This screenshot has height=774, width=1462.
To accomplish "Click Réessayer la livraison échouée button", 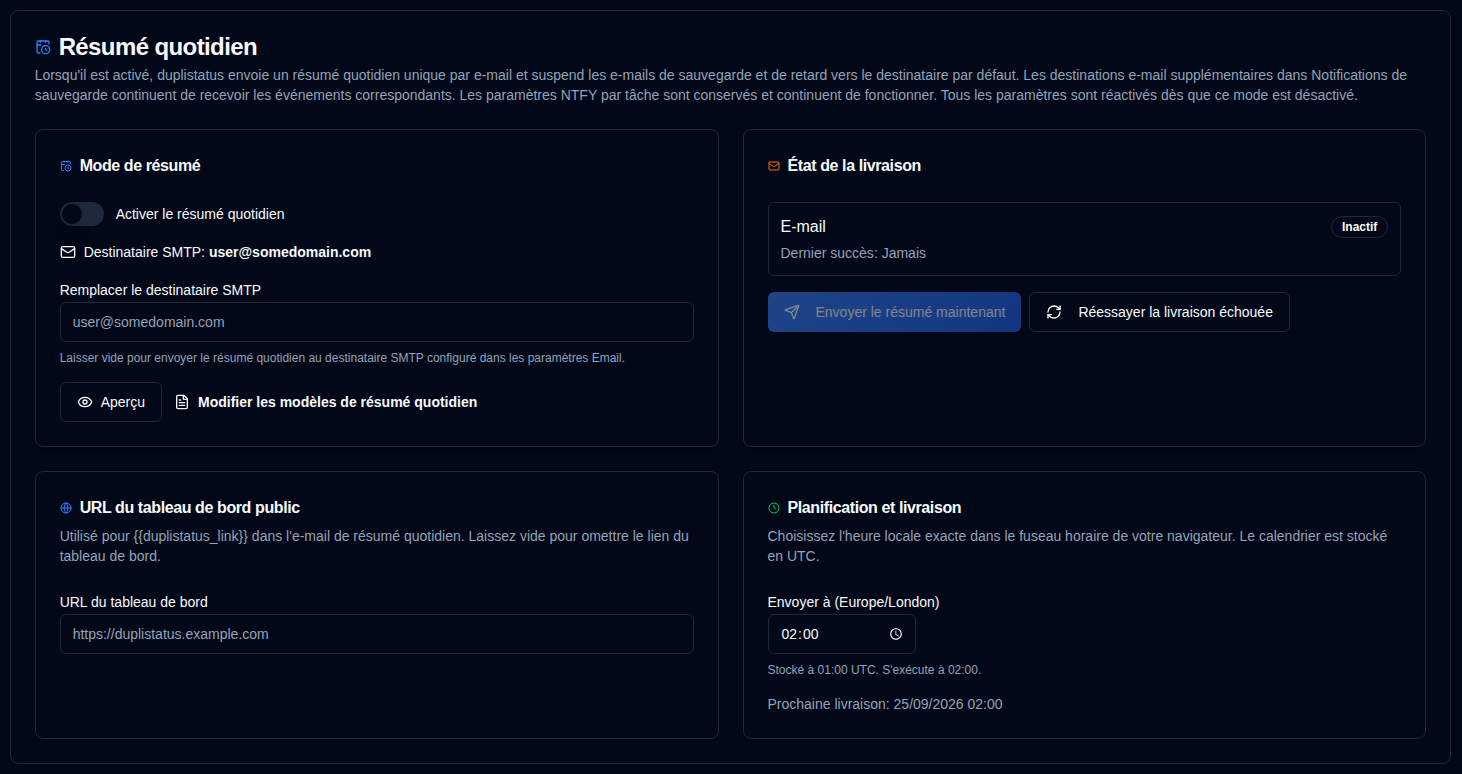I will tap(1159, 312).
